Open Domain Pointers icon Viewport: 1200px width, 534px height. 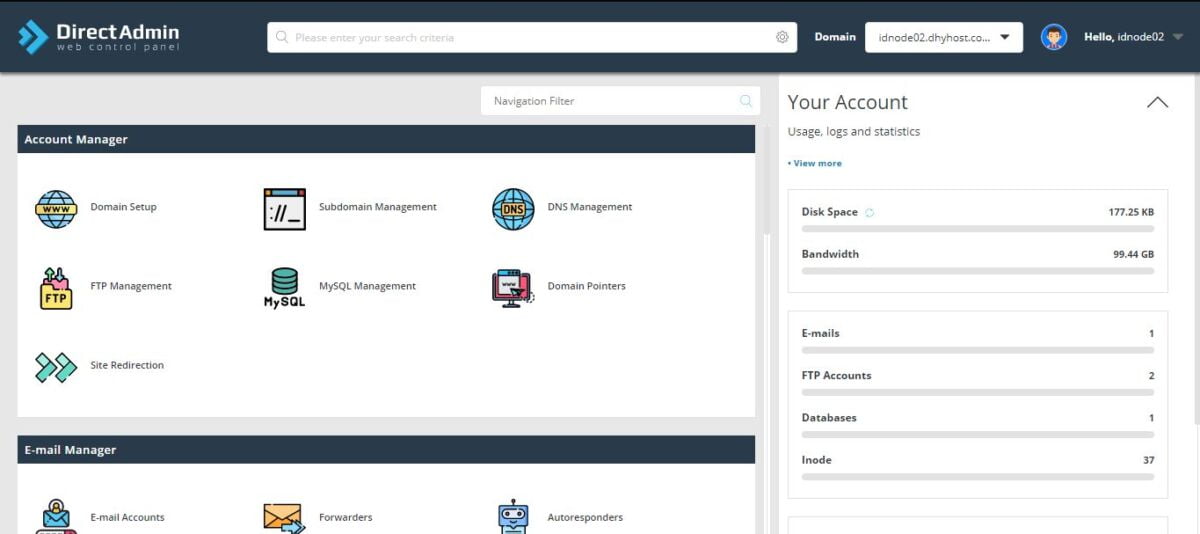pyautogui.click(x=513, y=287)
